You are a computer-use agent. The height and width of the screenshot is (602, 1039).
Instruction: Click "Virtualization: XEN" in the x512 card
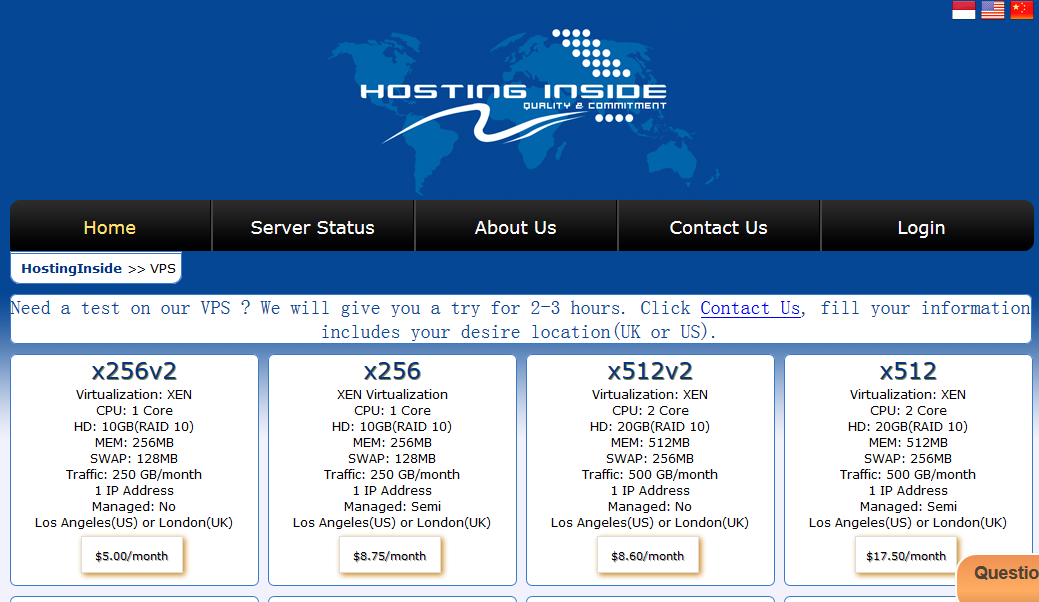908,395
